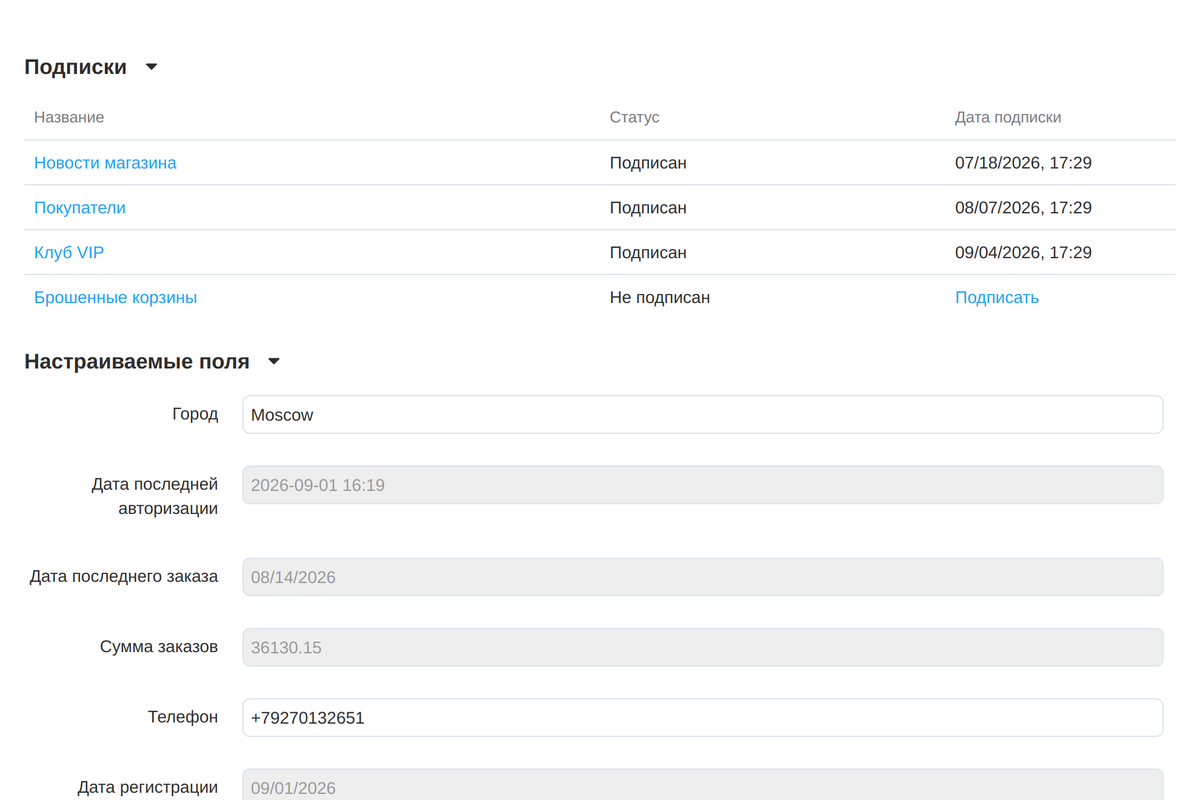Select the date 07/18/2026, 17:29
The image size is (1200, 800).
(x=1023, y=163)
